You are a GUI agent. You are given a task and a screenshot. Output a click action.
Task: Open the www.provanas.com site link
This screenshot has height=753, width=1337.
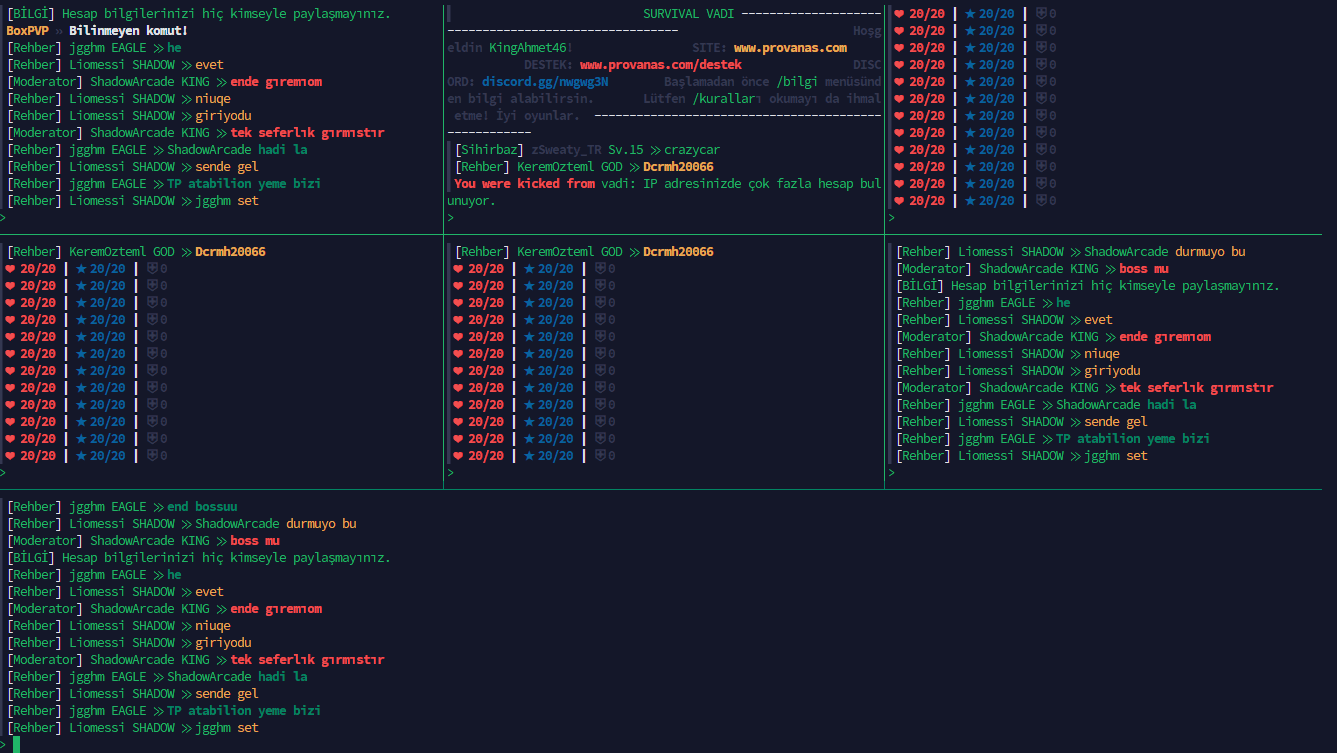pyautogui.click(x=790, y=48)
